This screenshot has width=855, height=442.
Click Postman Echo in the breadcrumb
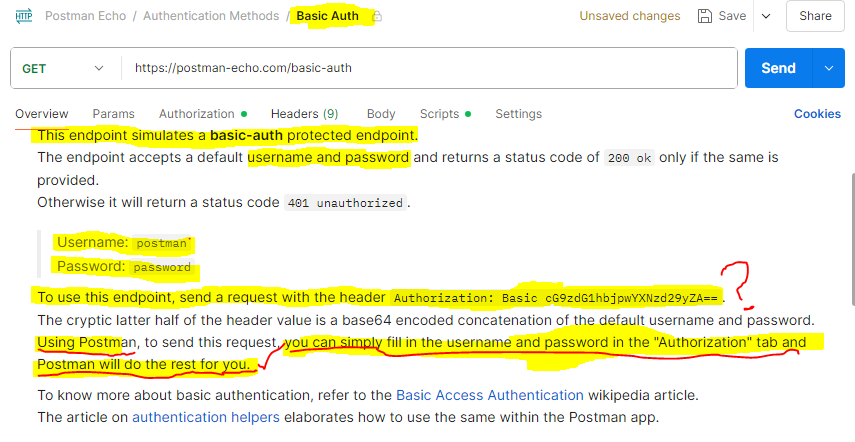[90, 16]
